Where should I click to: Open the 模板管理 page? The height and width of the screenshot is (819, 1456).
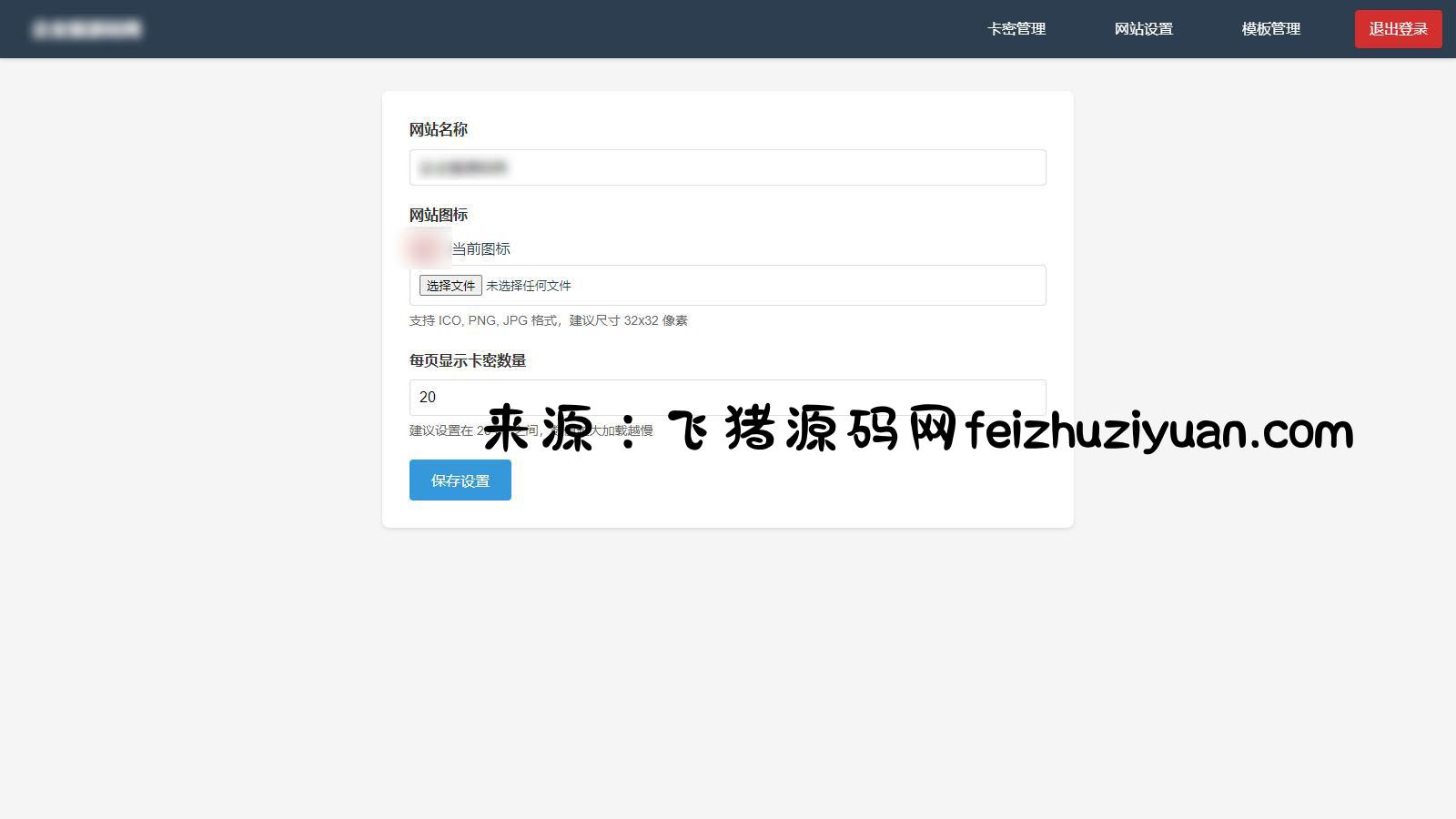tap(1271, 29)
